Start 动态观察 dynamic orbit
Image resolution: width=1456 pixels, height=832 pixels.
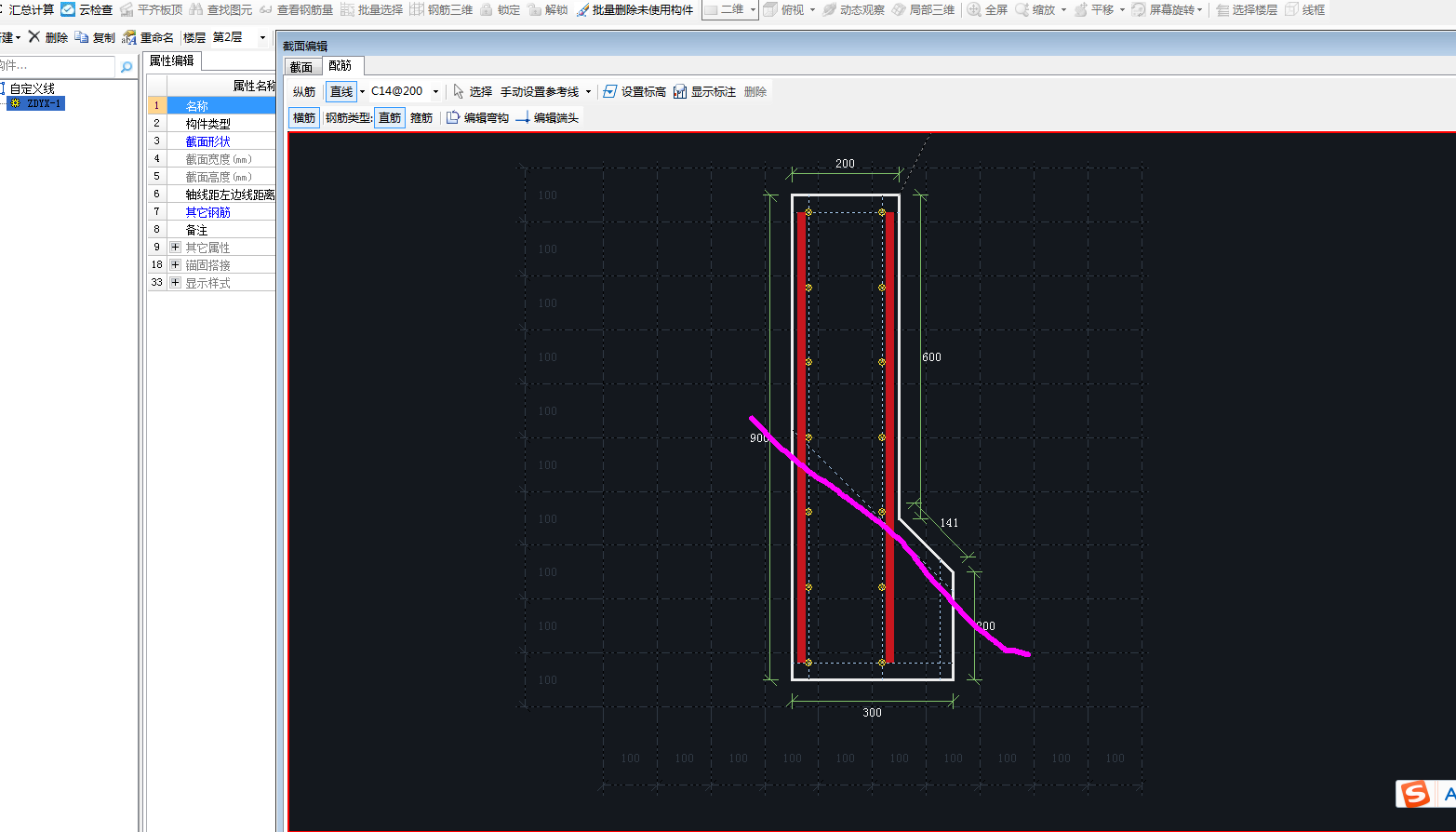pos(854,9)
